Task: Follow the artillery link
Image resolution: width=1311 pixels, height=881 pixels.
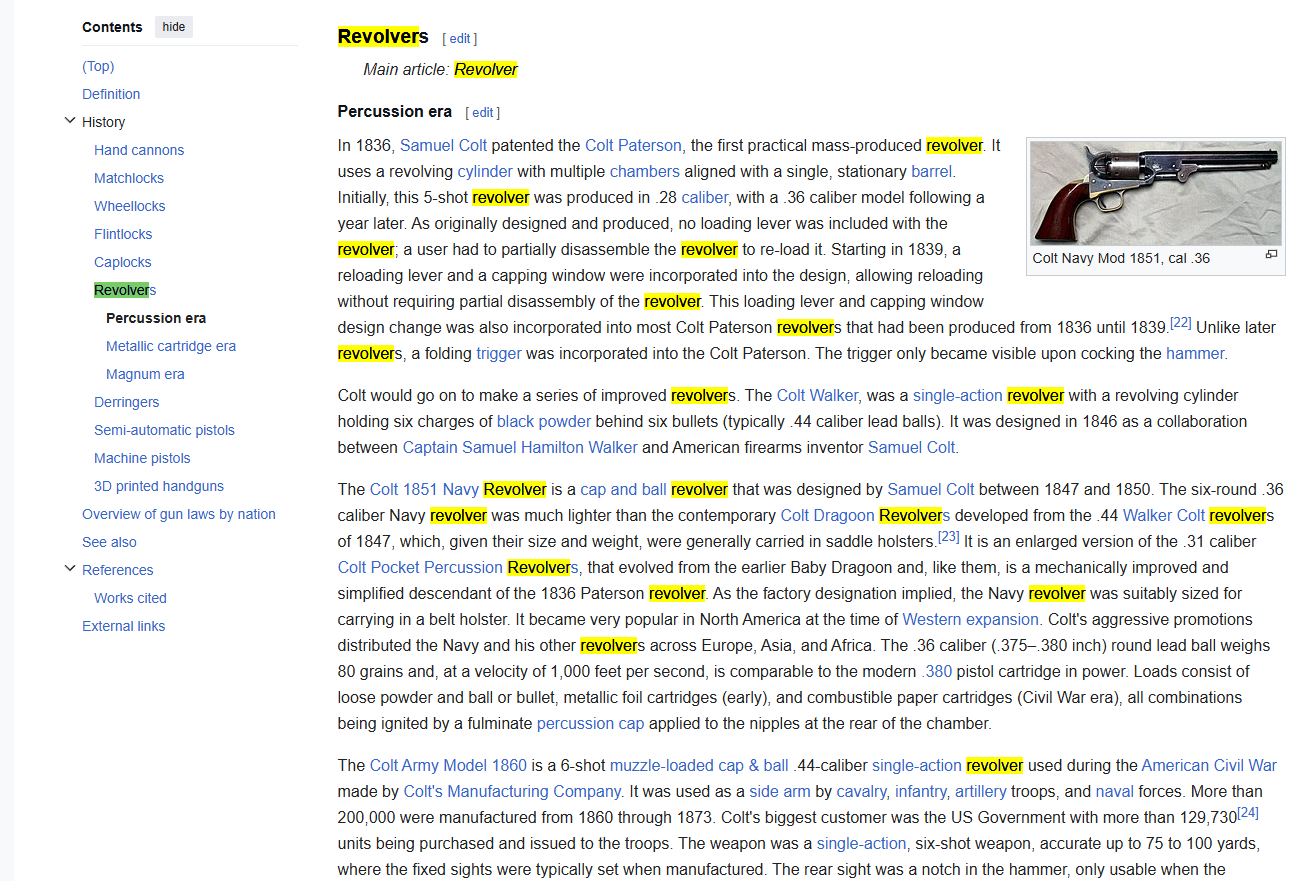Action: [981, 791]
